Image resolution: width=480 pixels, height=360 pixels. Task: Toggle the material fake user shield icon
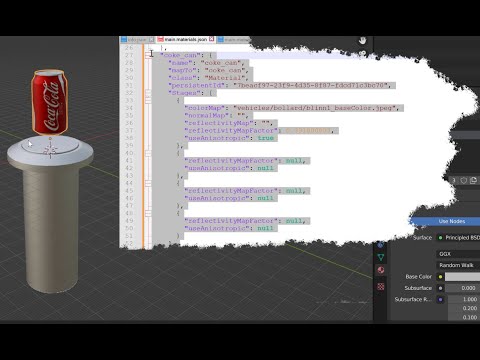pyautogui.click(x=464, y=180)
